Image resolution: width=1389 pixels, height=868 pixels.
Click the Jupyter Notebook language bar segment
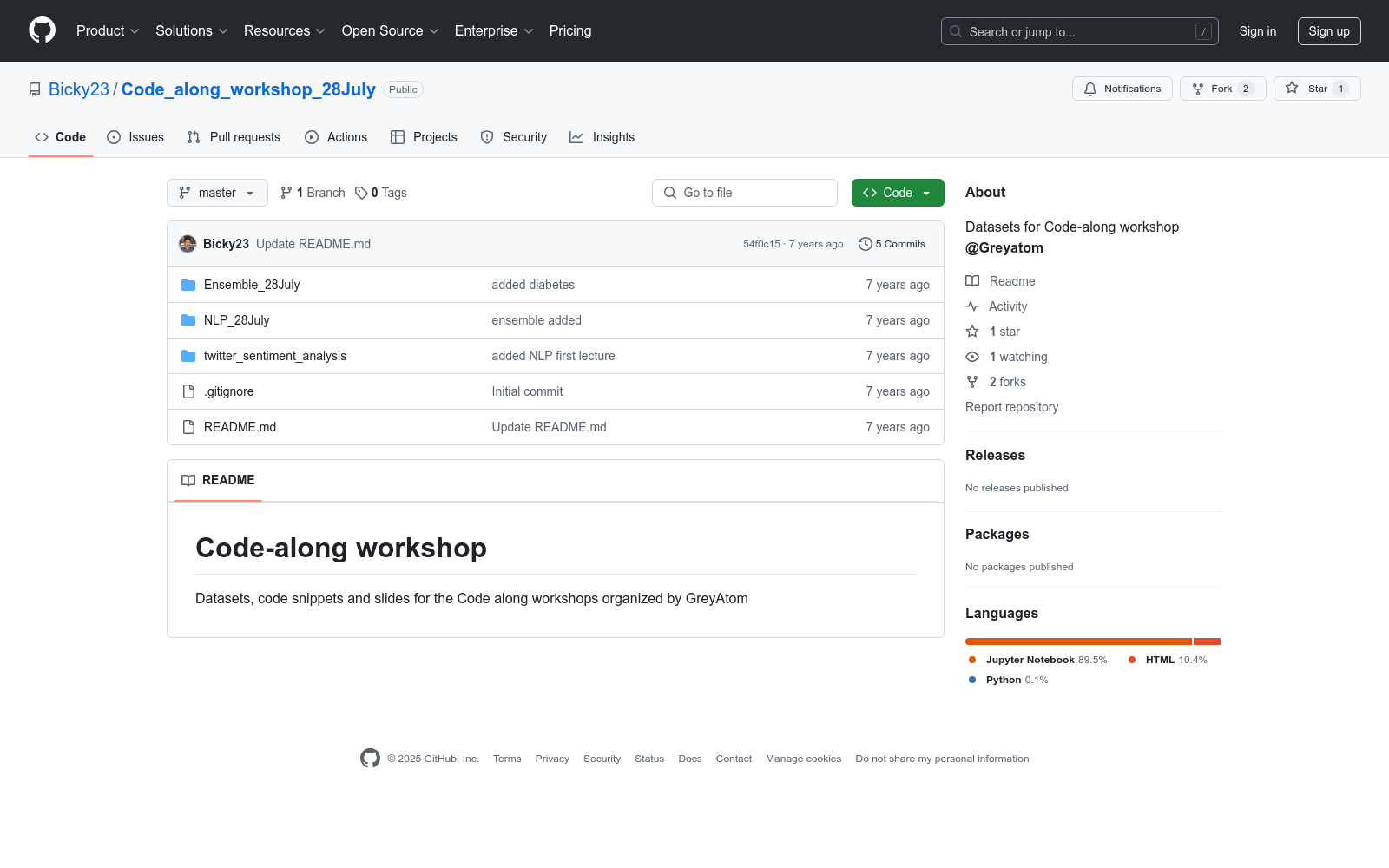click(x=1078, y=641)
